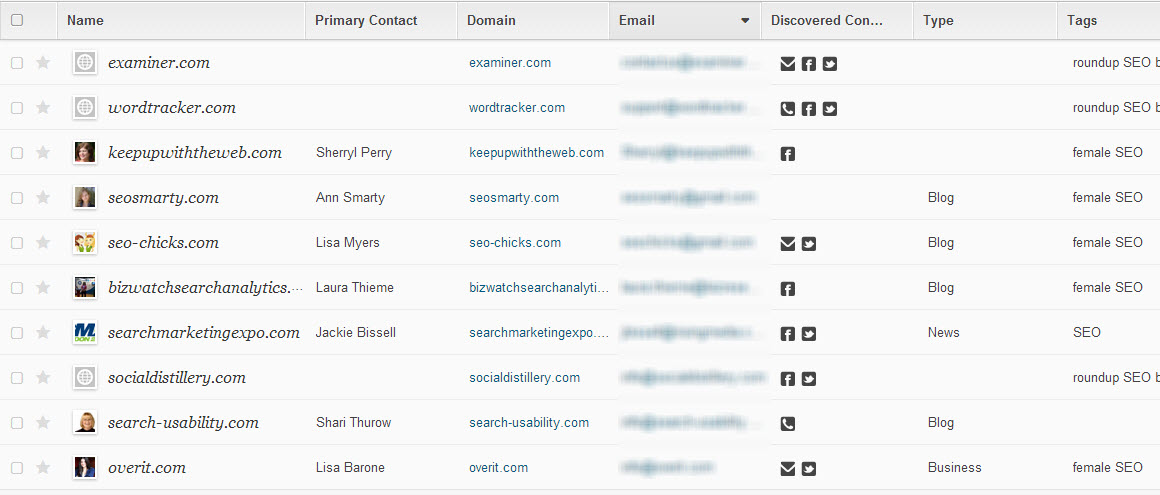
Task: Check the box for examiner.com
Action: 17,64
